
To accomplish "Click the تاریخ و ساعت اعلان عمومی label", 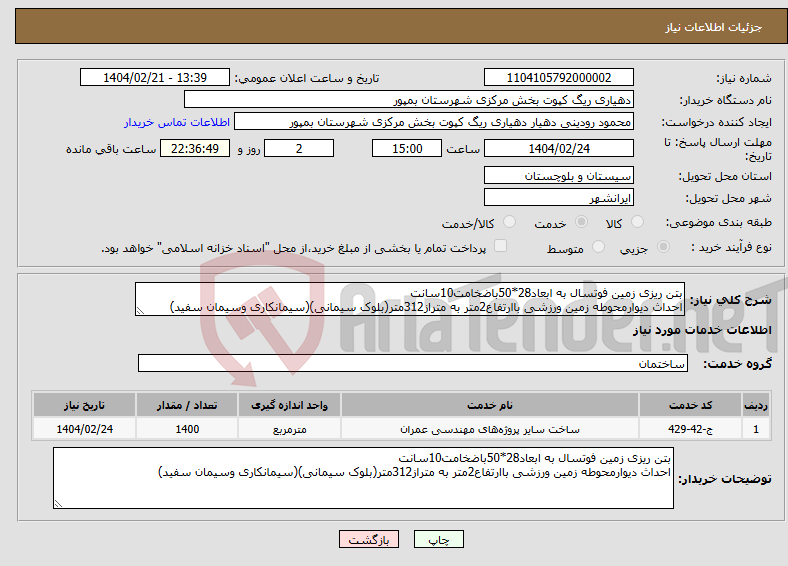I will click(x=307, y=78).
